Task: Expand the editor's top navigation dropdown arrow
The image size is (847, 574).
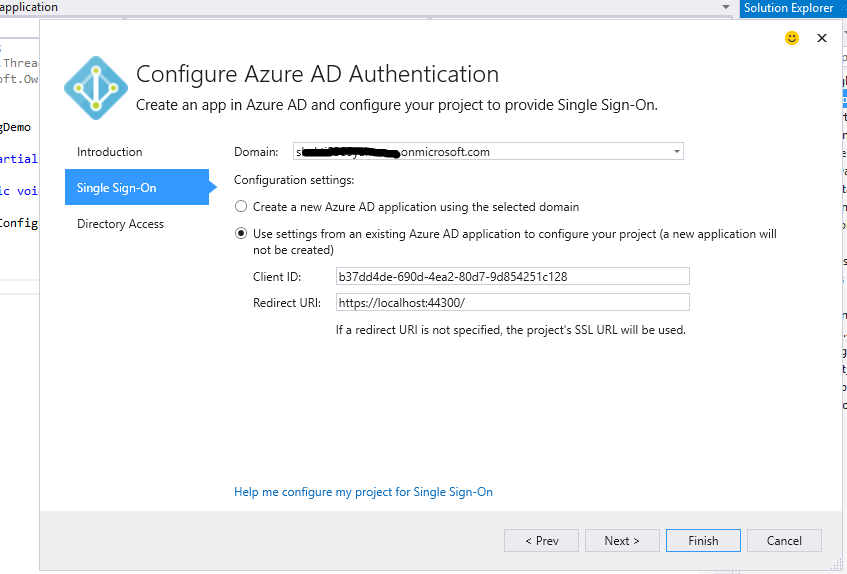Action: click(726, 7)
